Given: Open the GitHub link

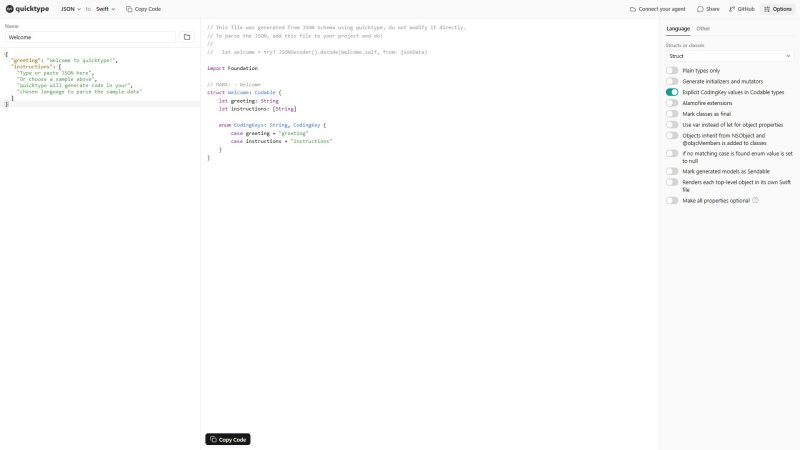Looking at the screenshot, I should click(741, 9).
